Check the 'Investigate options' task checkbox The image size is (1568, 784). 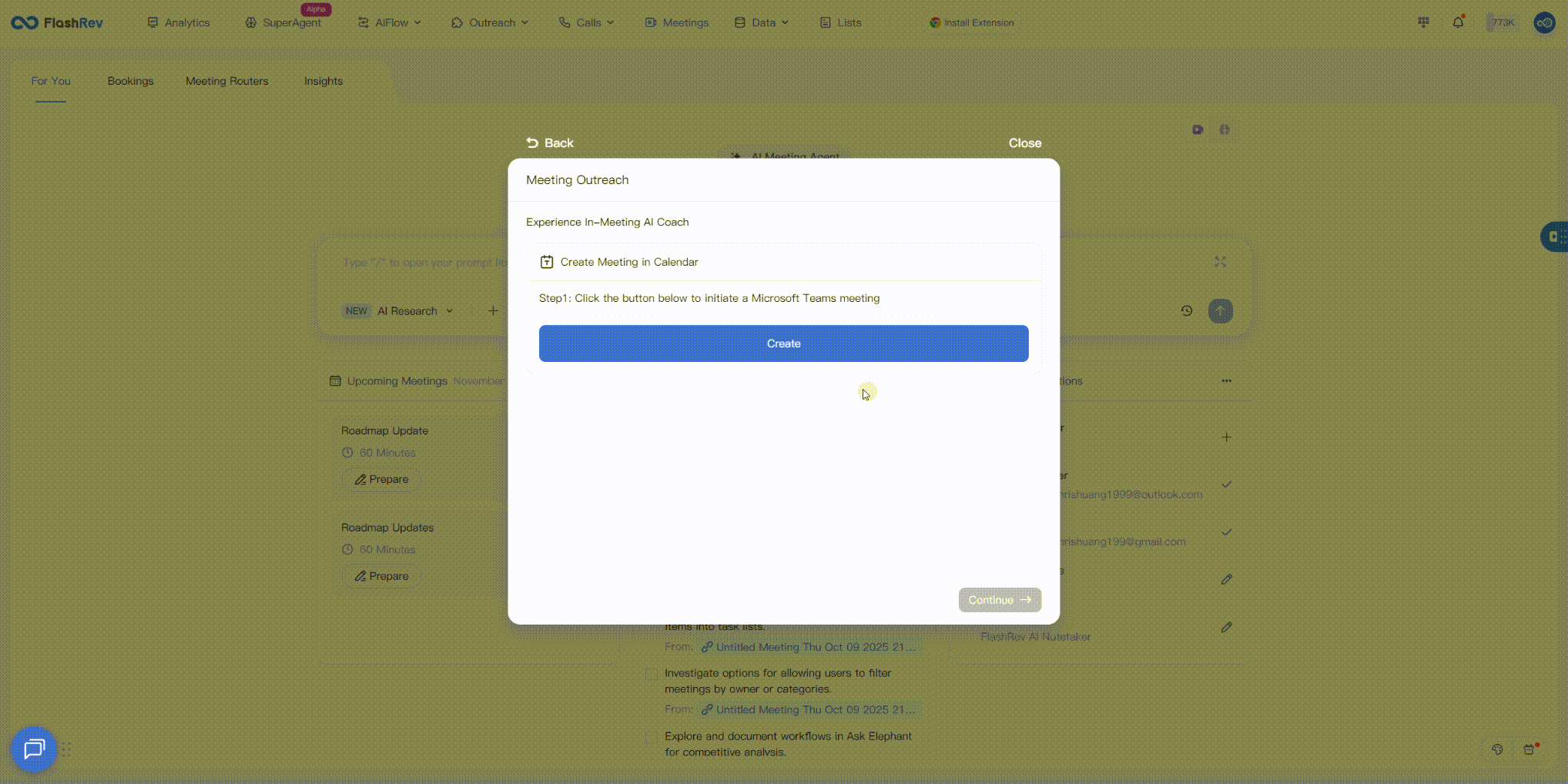pyautogui.click(x=652, y=674)
